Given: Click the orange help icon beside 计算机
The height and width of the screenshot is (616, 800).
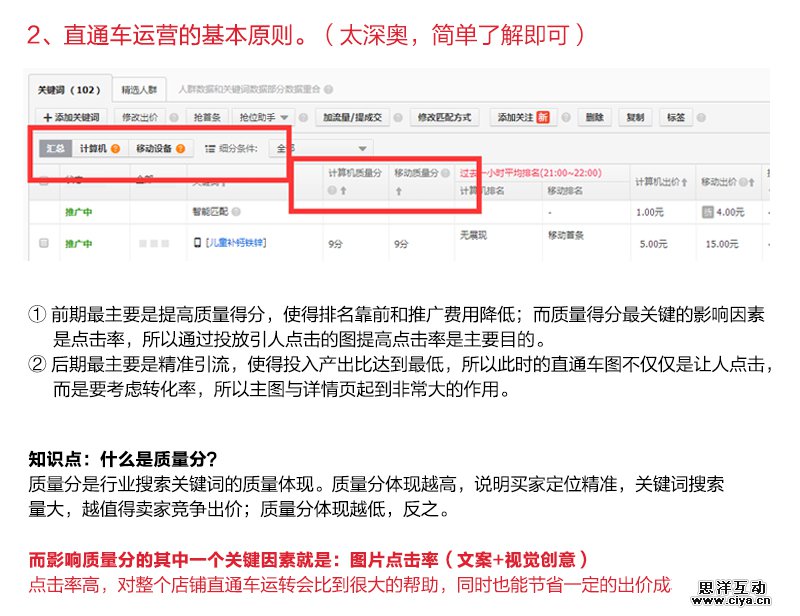Looking at the screenshot, I should click(116, 149).
